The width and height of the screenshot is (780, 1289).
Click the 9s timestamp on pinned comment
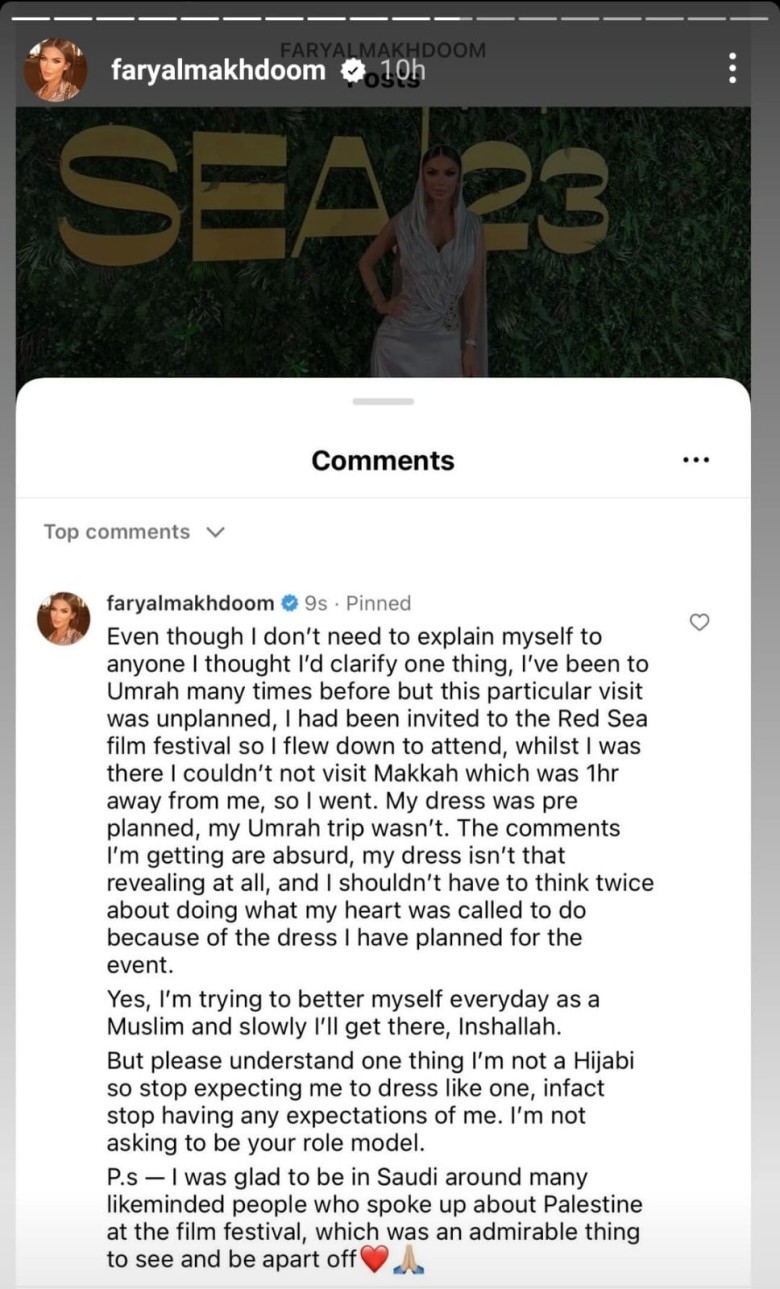coord(316,603)
